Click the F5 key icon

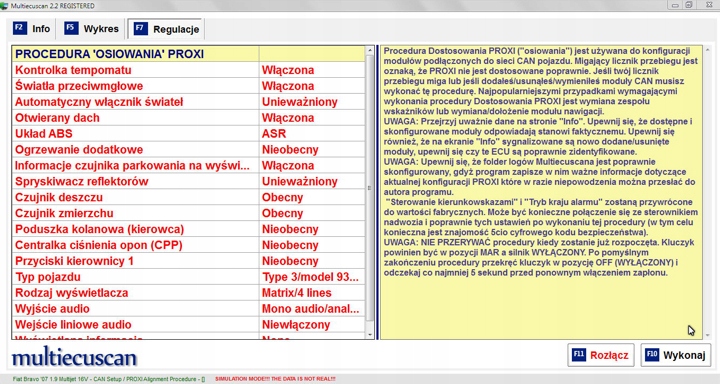point(71,28)
